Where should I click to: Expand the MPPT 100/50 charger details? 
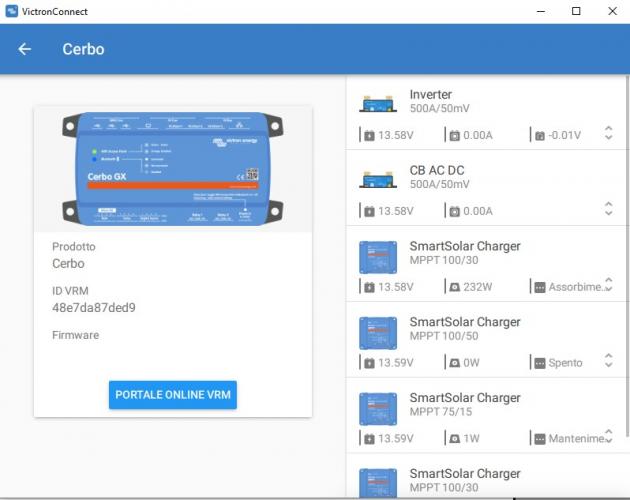point(608,361)
